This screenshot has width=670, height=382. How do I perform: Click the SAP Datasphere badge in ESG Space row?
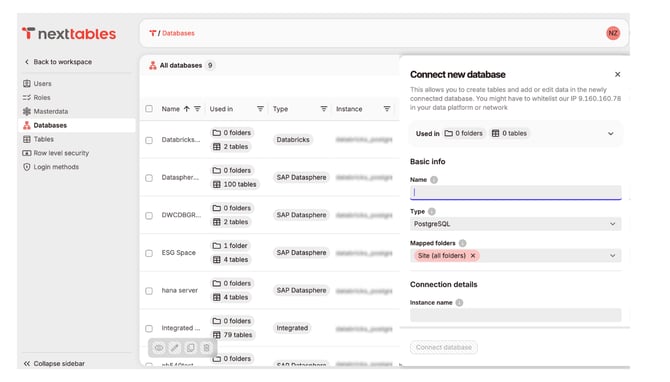point(301,253)
